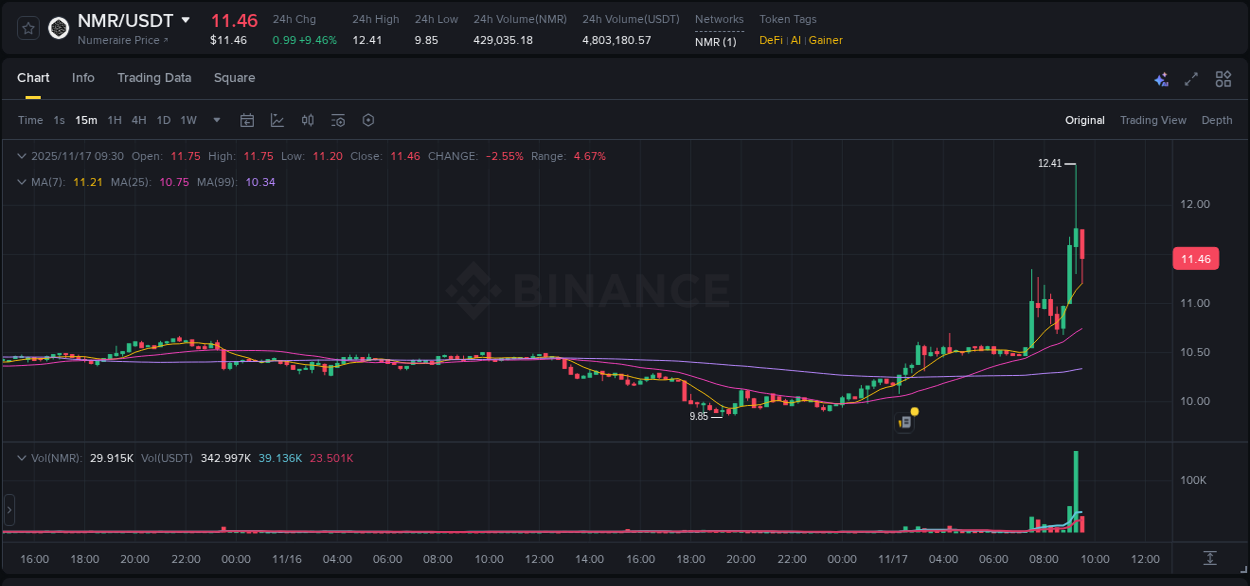Enter fullscreen using the diagonal arrows icon

pyautogui.click(x=1190, y=78)
